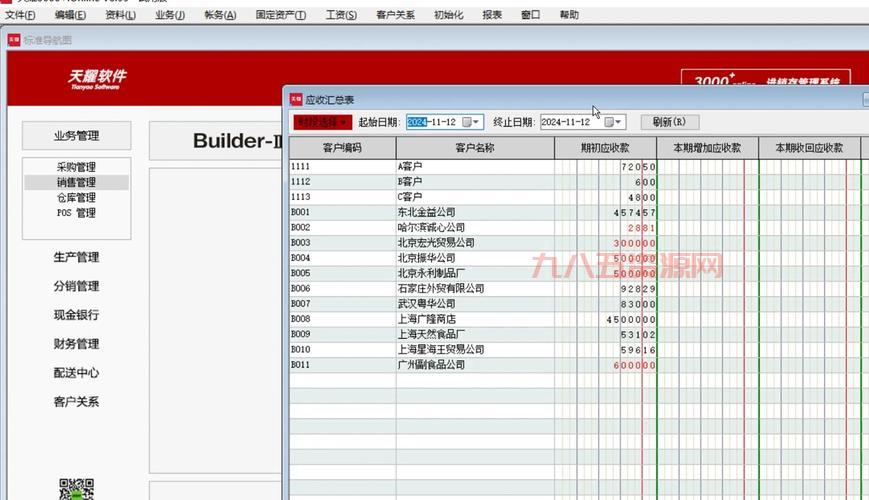Click customer code cell B011
This screenshot has height=500, width=869.
click(343, 365)
